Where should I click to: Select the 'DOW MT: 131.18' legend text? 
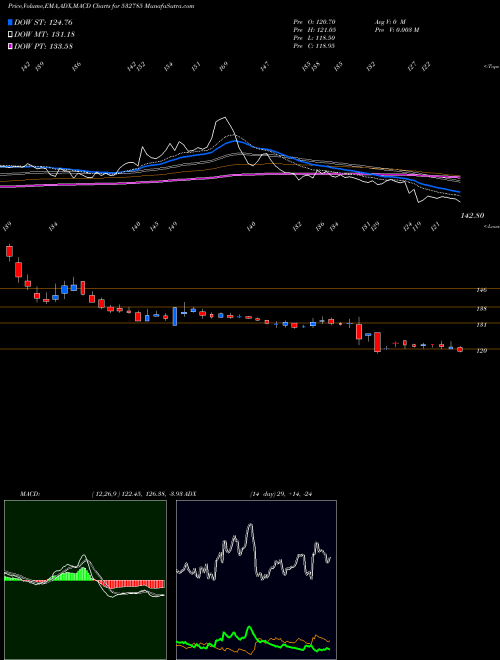44,35
